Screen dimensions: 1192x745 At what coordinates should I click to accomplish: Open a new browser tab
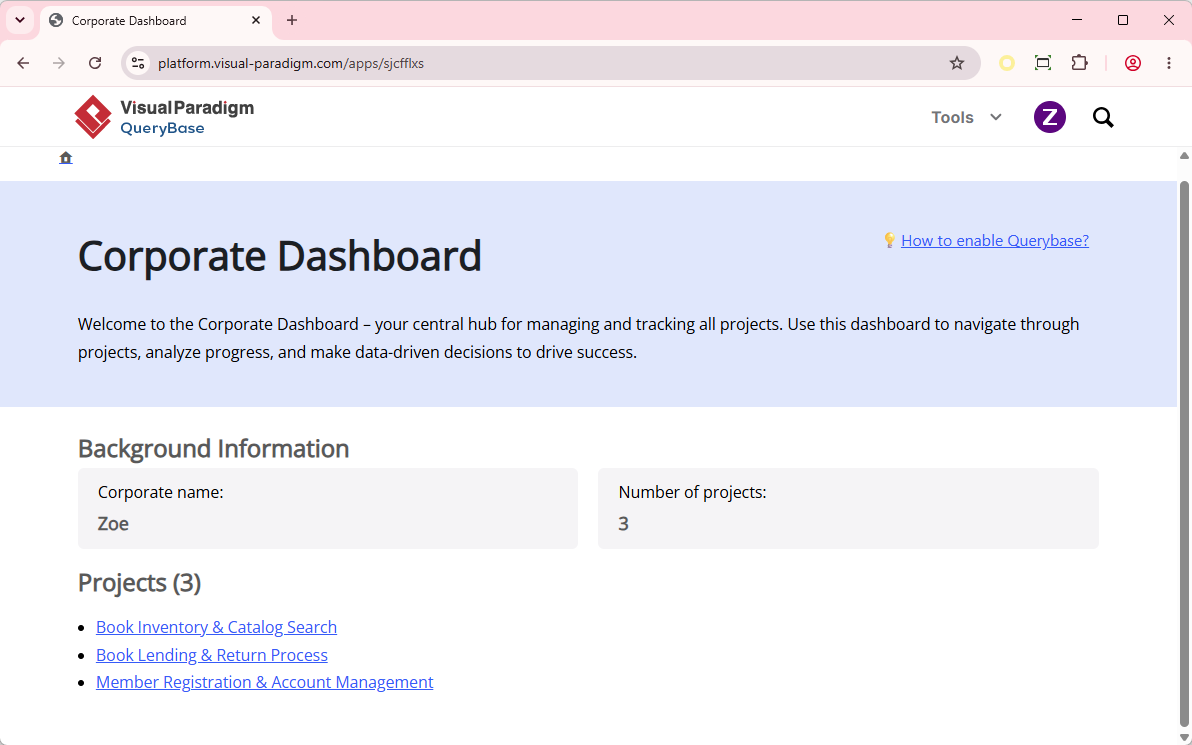tap(292, 21)
